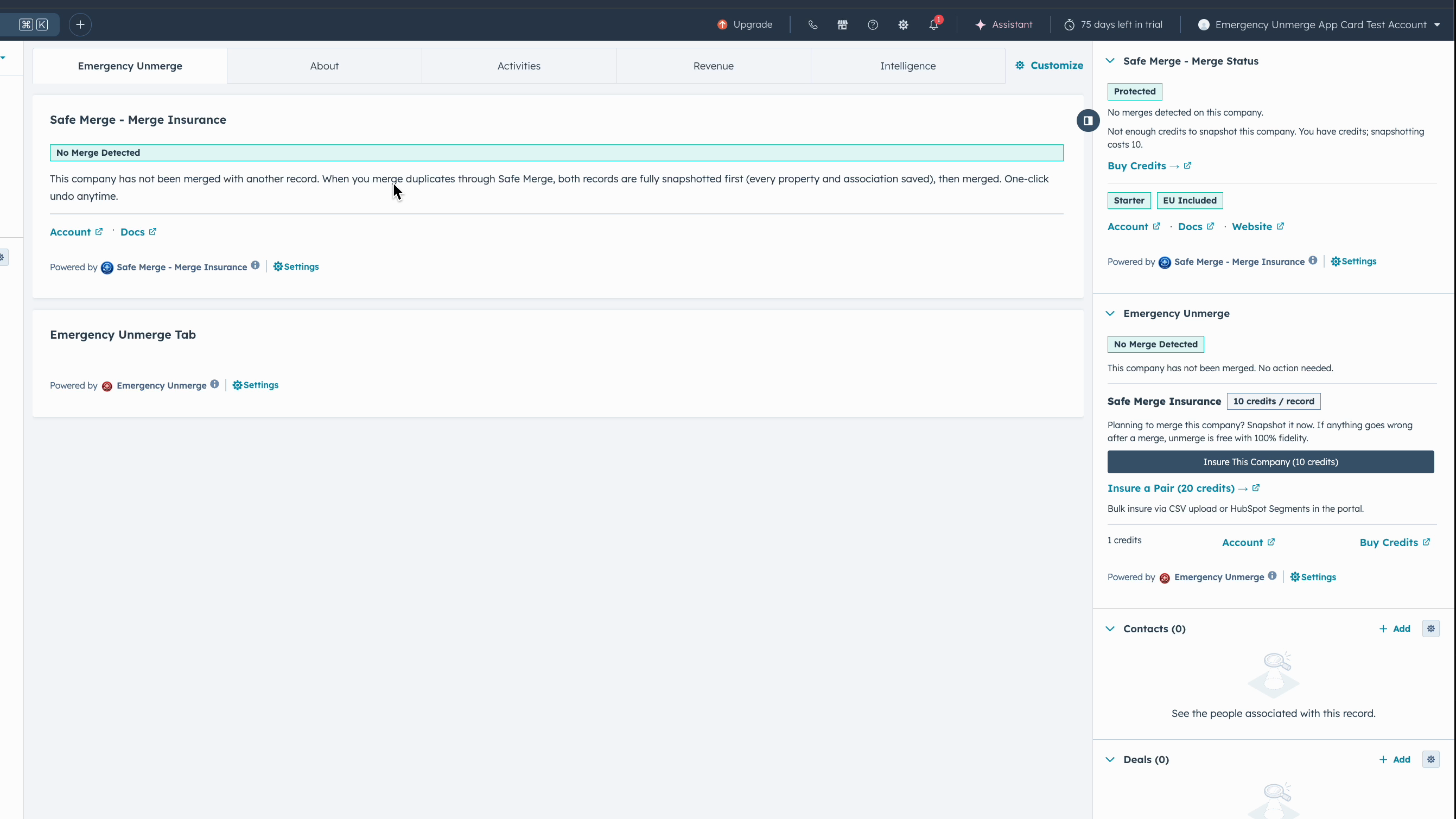Click info icon beside Emergency Unmerge Tab app name

click(x=215, y=384)
